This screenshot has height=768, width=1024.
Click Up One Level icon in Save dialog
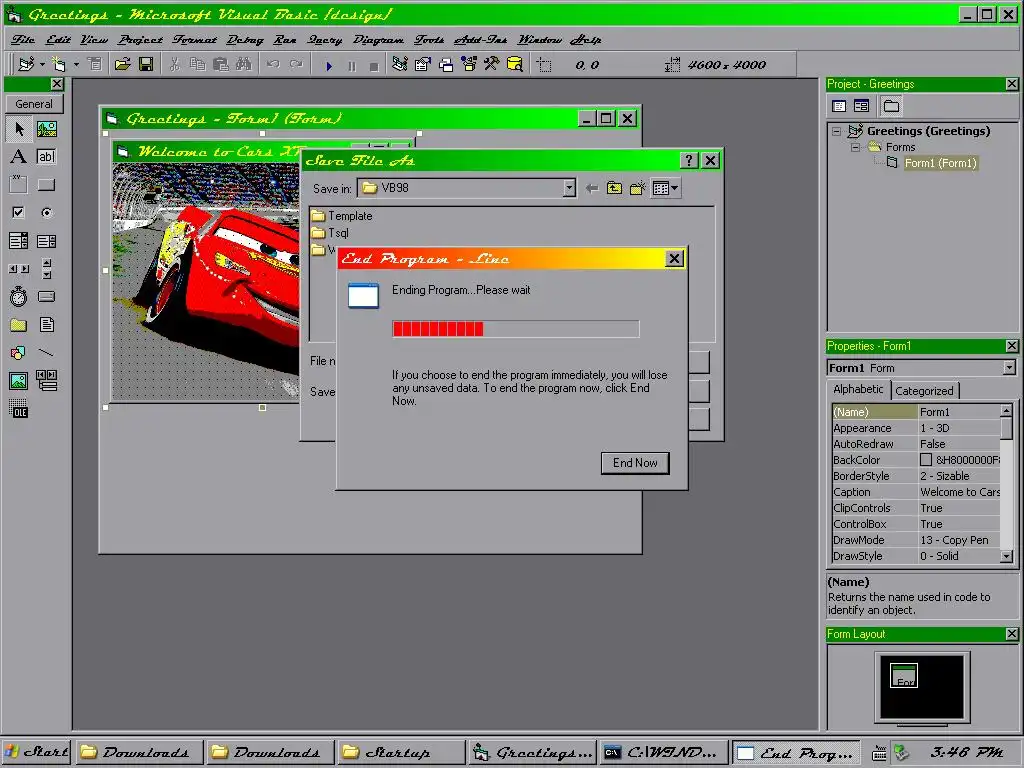[x=614, y=188]
